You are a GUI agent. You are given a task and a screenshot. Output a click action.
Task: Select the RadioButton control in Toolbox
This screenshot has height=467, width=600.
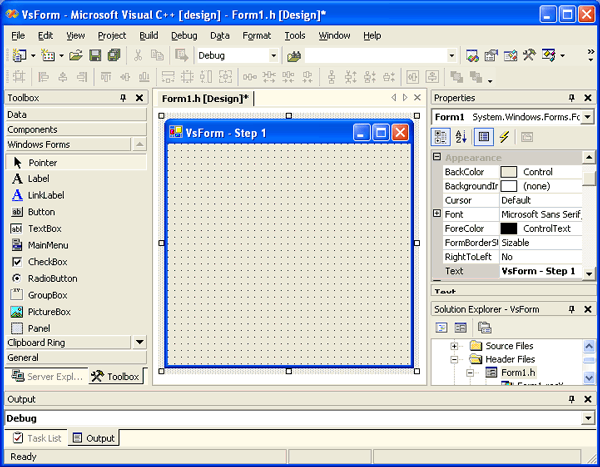pos(52,278)
